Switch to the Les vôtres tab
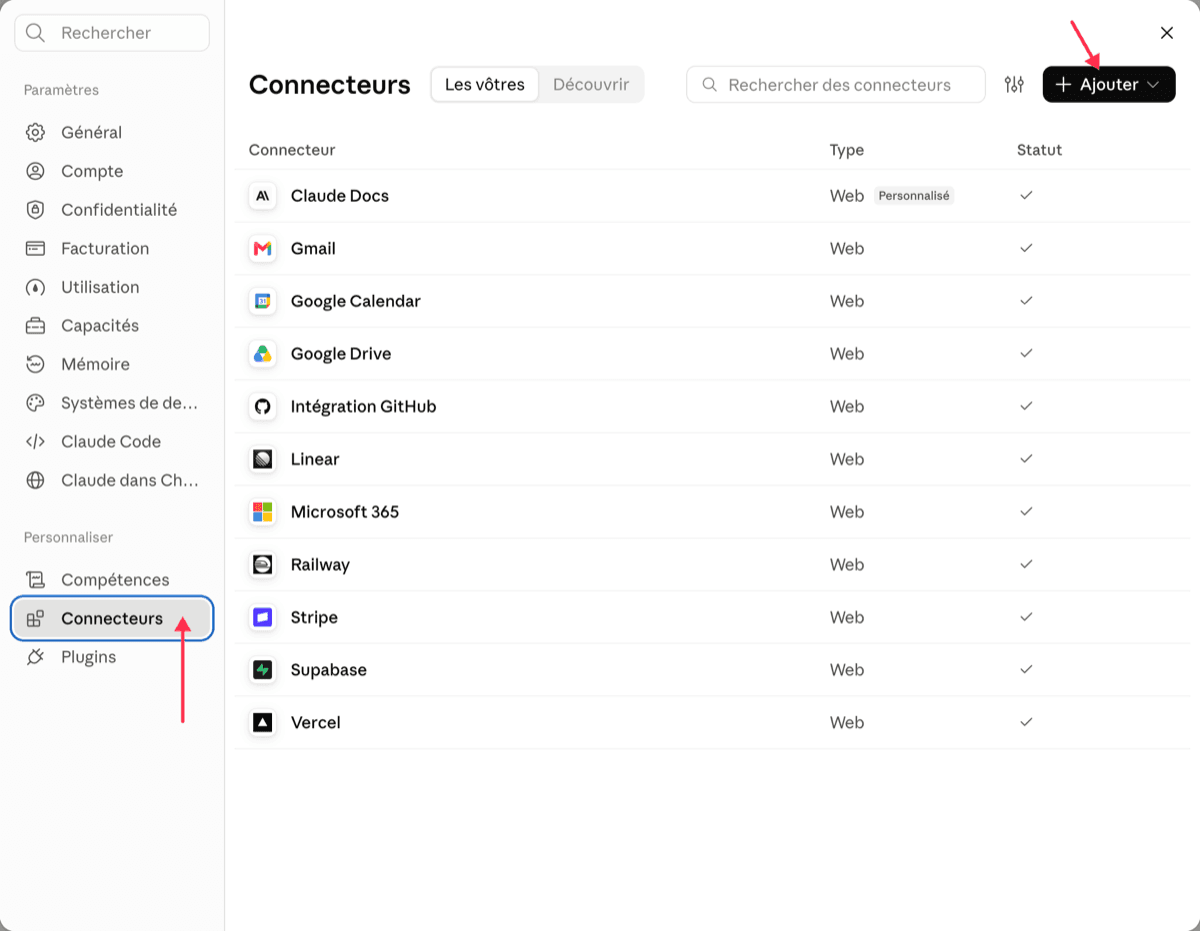Viewport: 1200px width, 931px height. click(485, 85)
